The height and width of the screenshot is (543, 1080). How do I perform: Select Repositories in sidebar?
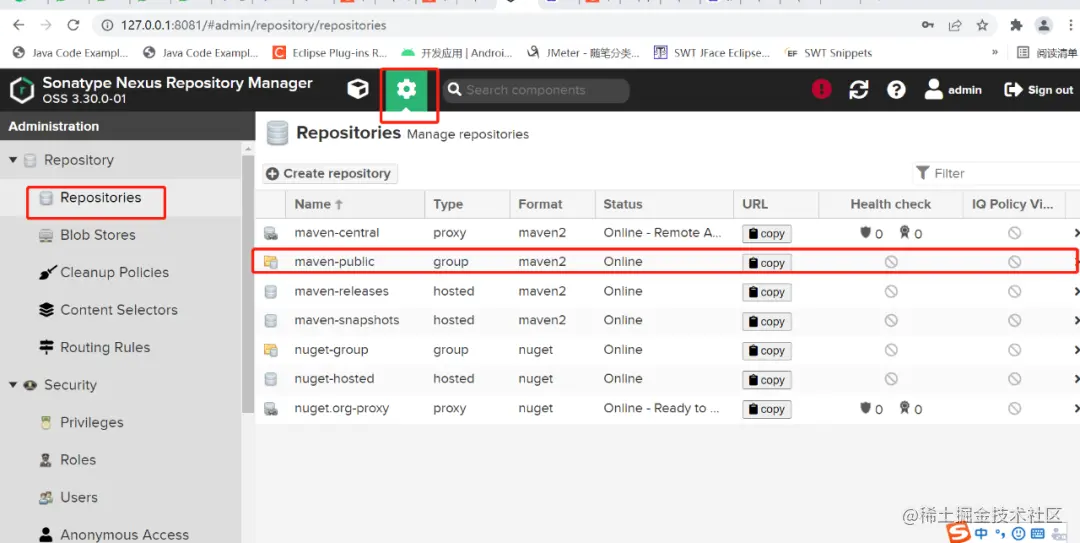pos(101,198)
